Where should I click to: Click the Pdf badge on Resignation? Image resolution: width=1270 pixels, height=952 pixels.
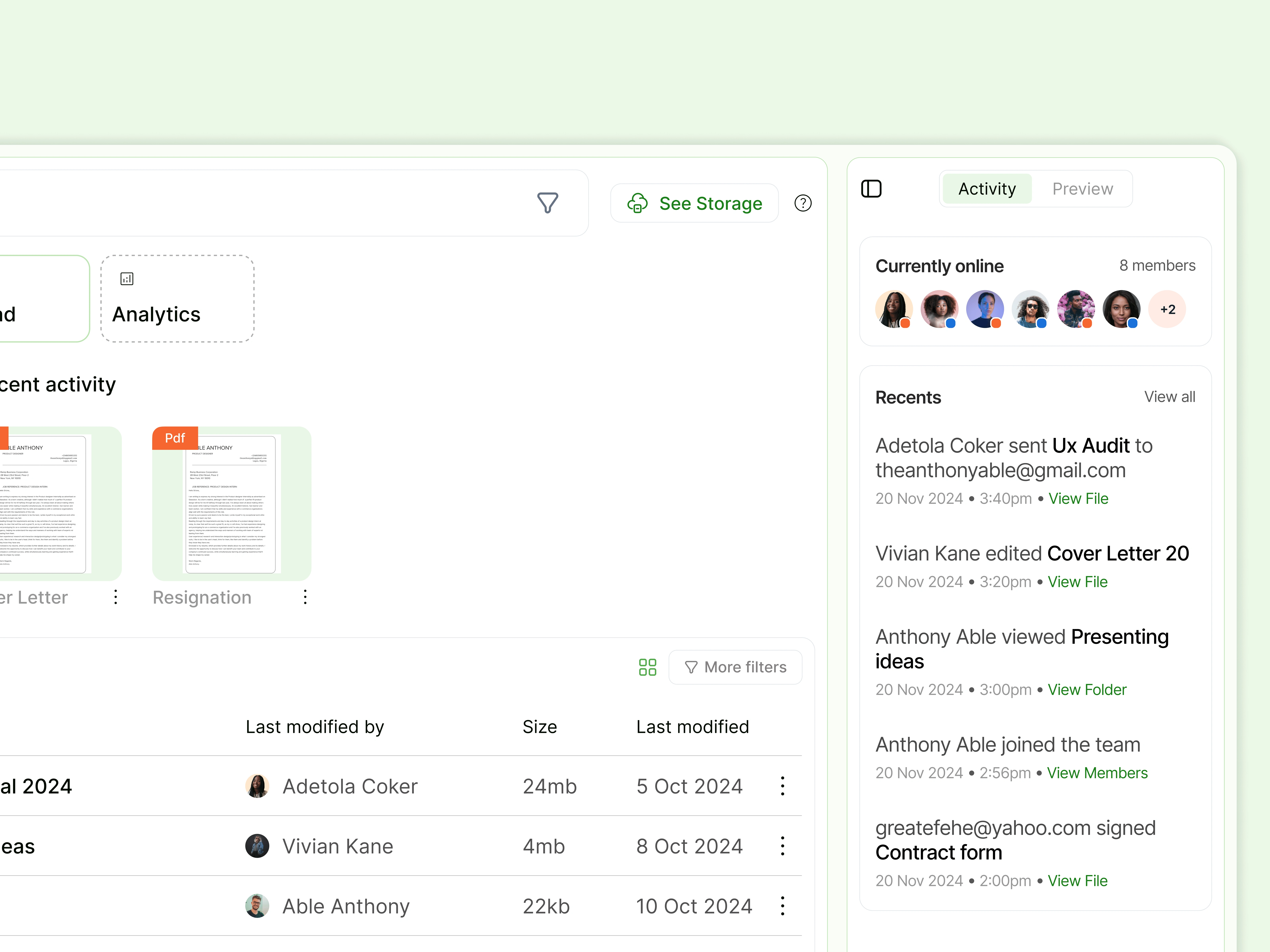coord(175,438)
